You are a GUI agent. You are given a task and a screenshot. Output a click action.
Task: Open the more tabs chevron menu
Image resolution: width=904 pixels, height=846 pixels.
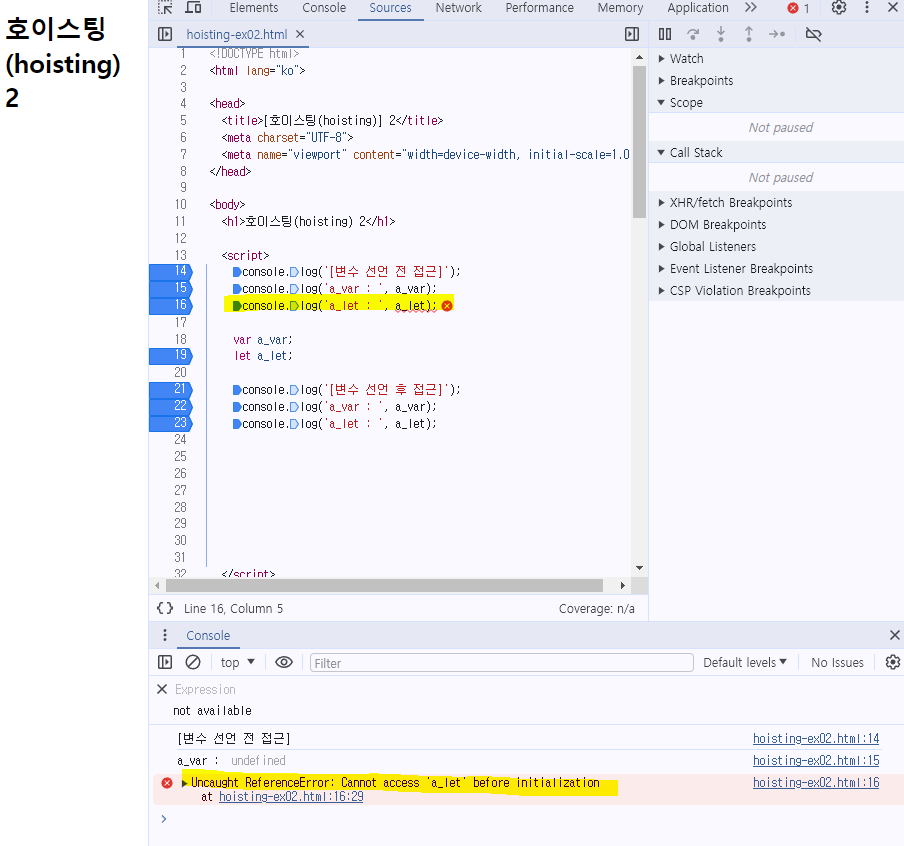[x=750, y=7]
